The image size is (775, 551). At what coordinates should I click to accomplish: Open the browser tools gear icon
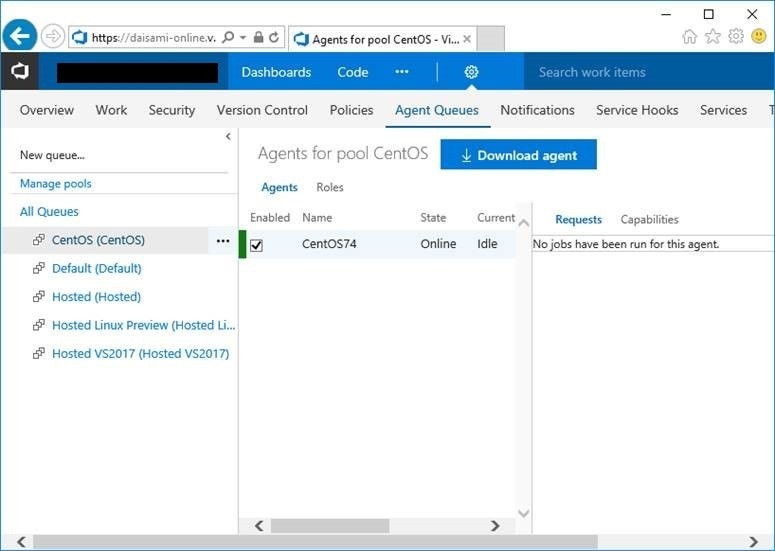click(736, 36)
